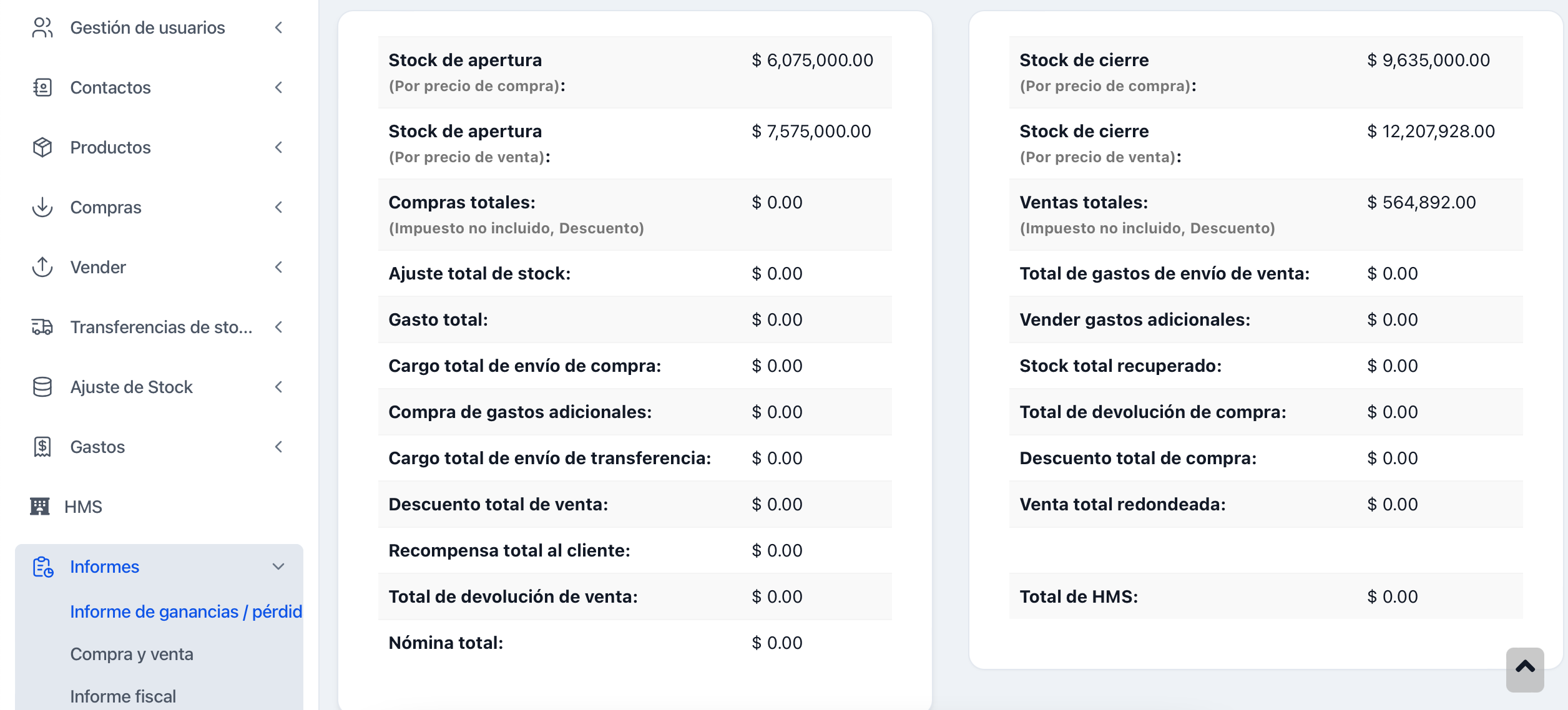Viewport: 1568px width, 710px height.
Task: Expand the Productos section chevron
Action: tap(279, 147)
